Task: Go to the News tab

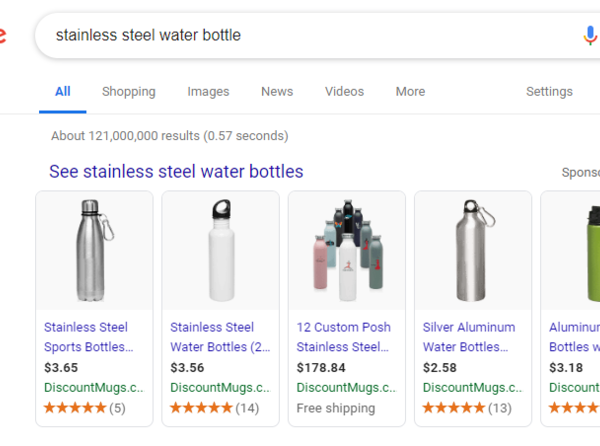Action: coord(277,92)
